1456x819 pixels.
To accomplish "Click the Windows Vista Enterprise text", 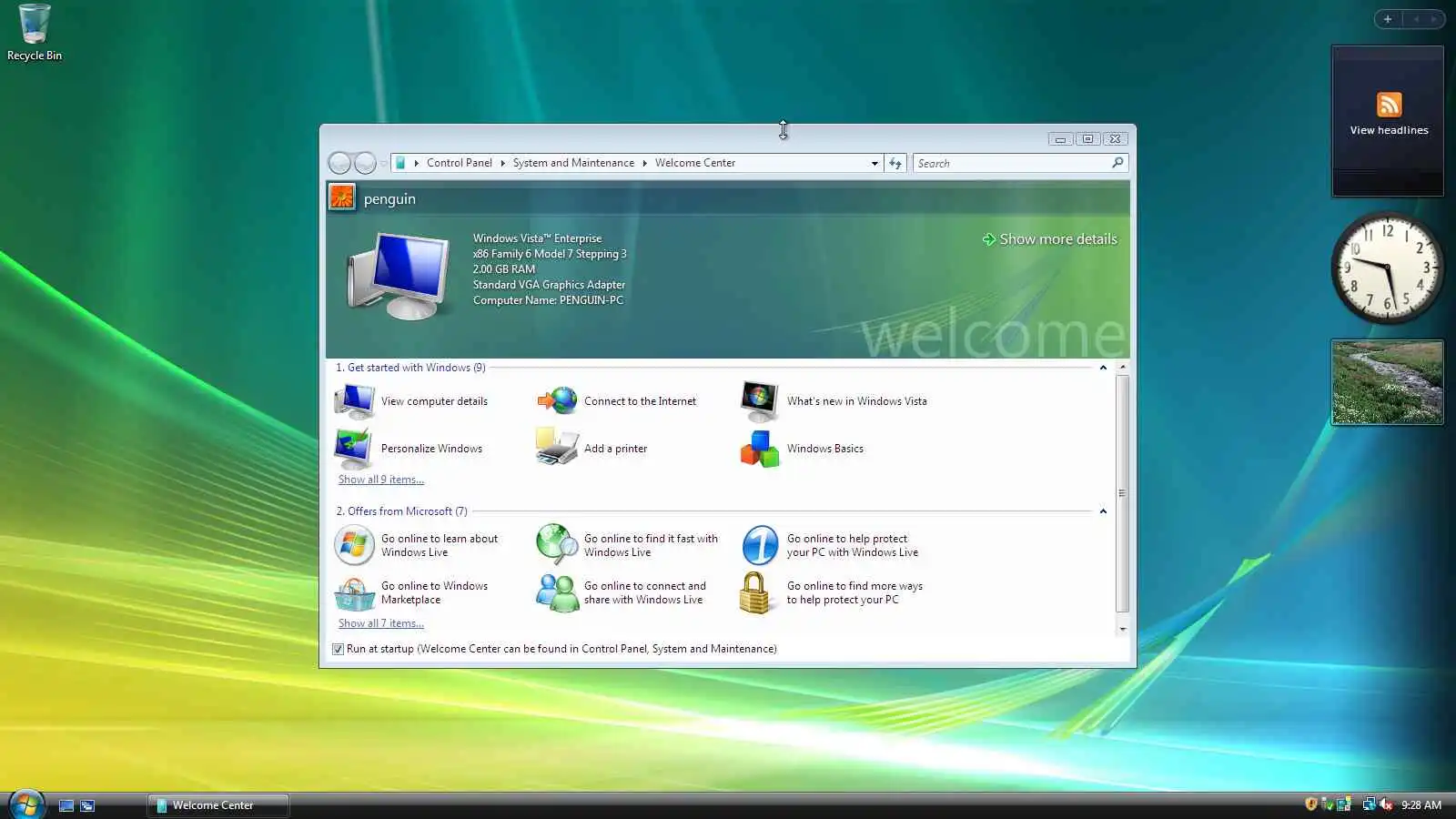I will click(x=537, y=238).
